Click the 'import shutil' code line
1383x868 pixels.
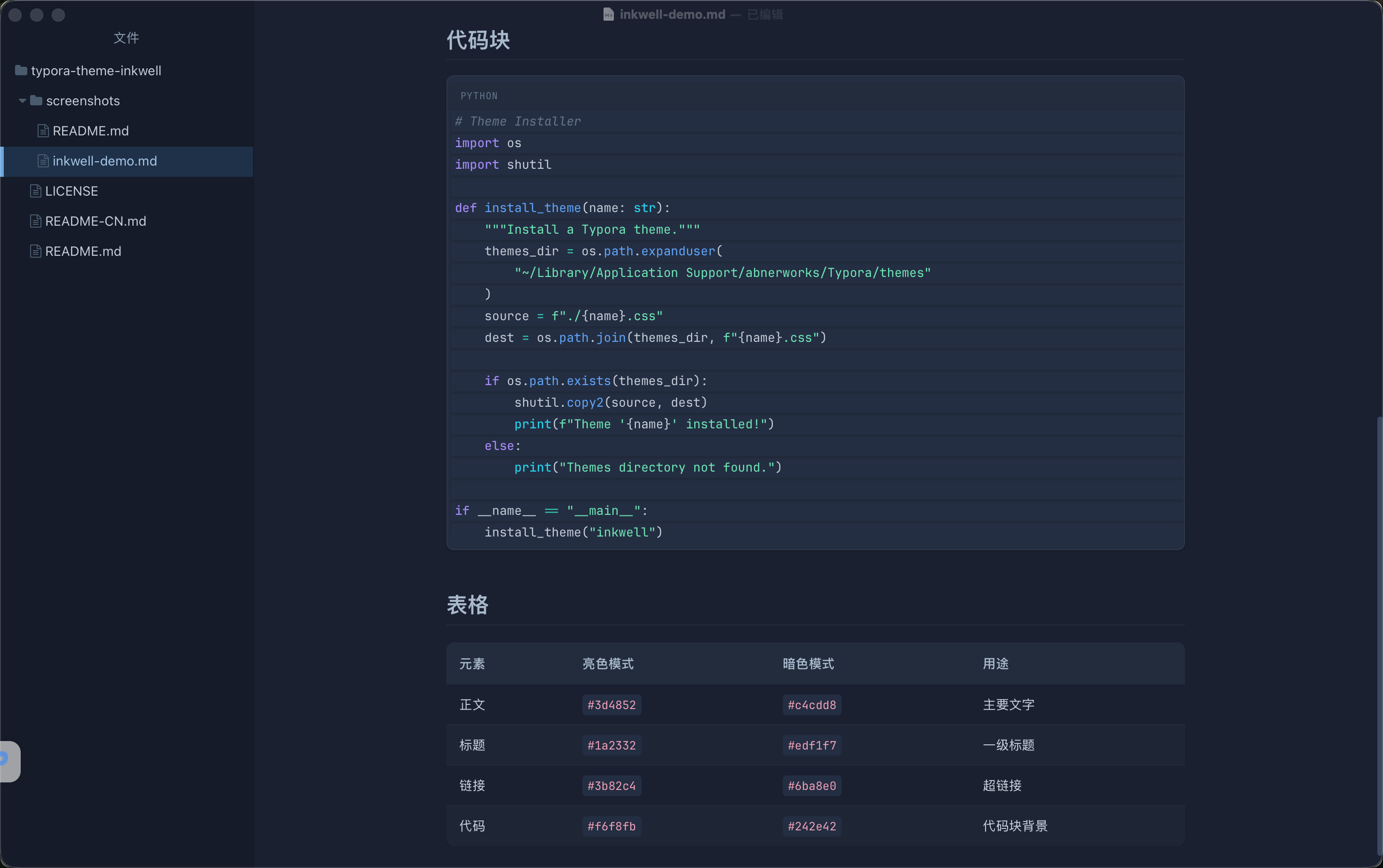pyautogui.click(x=503, y=165)
